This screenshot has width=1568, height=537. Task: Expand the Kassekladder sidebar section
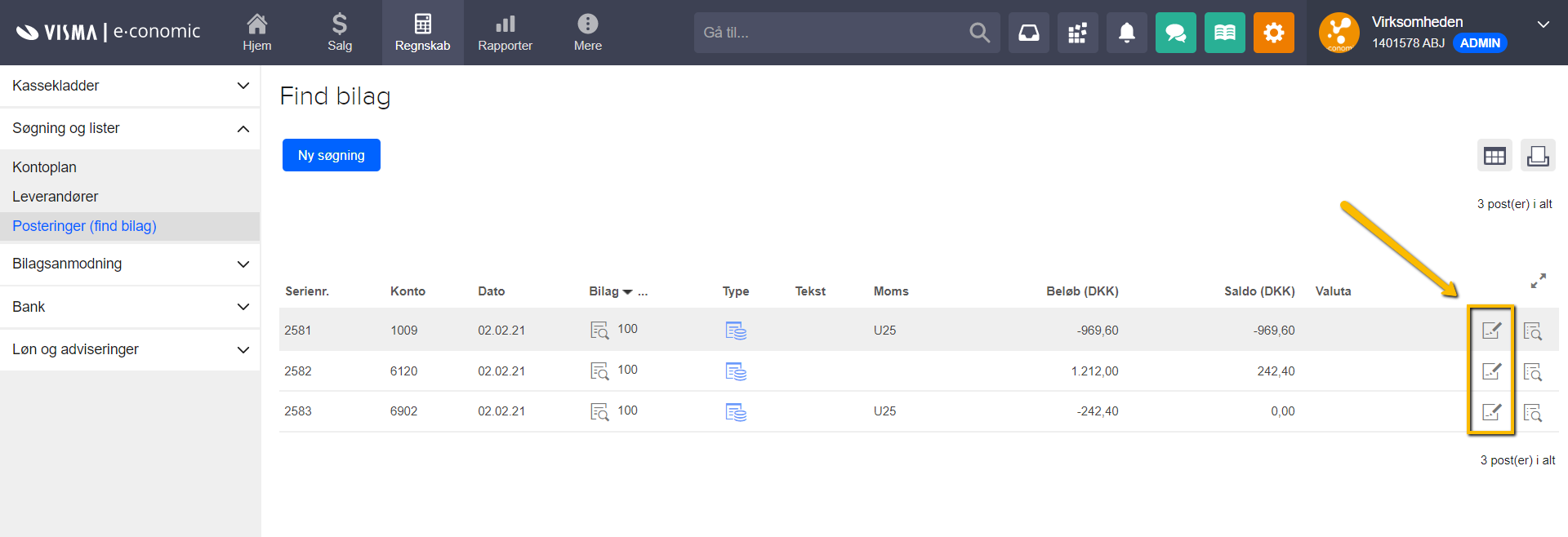[x=130, y=86]
